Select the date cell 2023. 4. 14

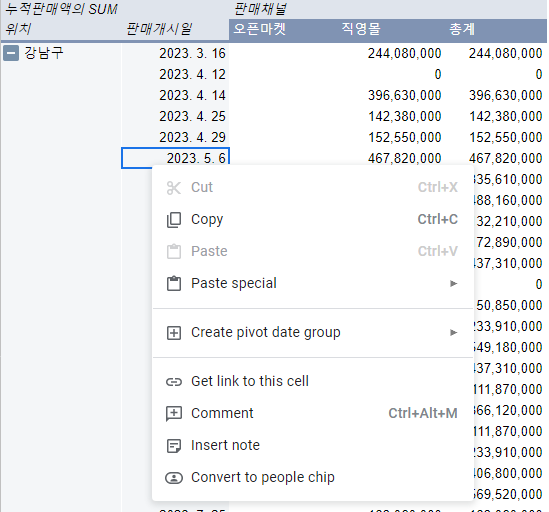(x=192, y=96)
